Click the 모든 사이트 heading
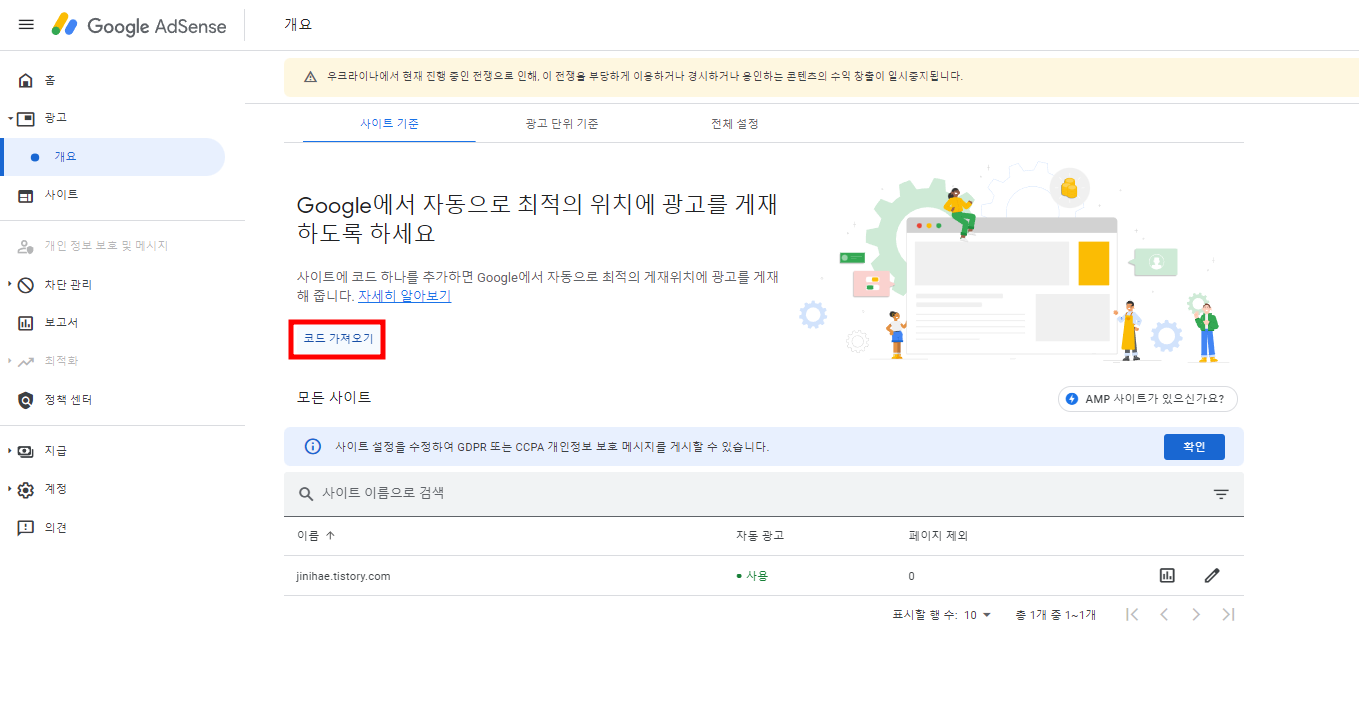 tap(334, 398)
